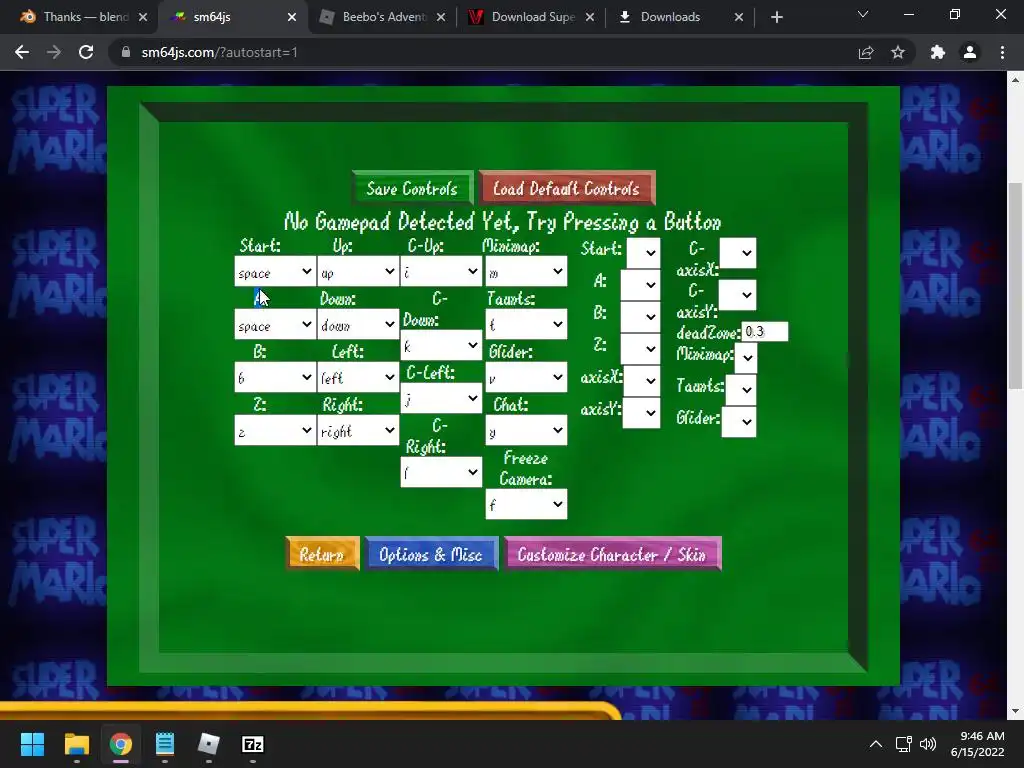1024x768 pixels.
Task: Open the C-Left key dropdown
Action: click(441, 398)
